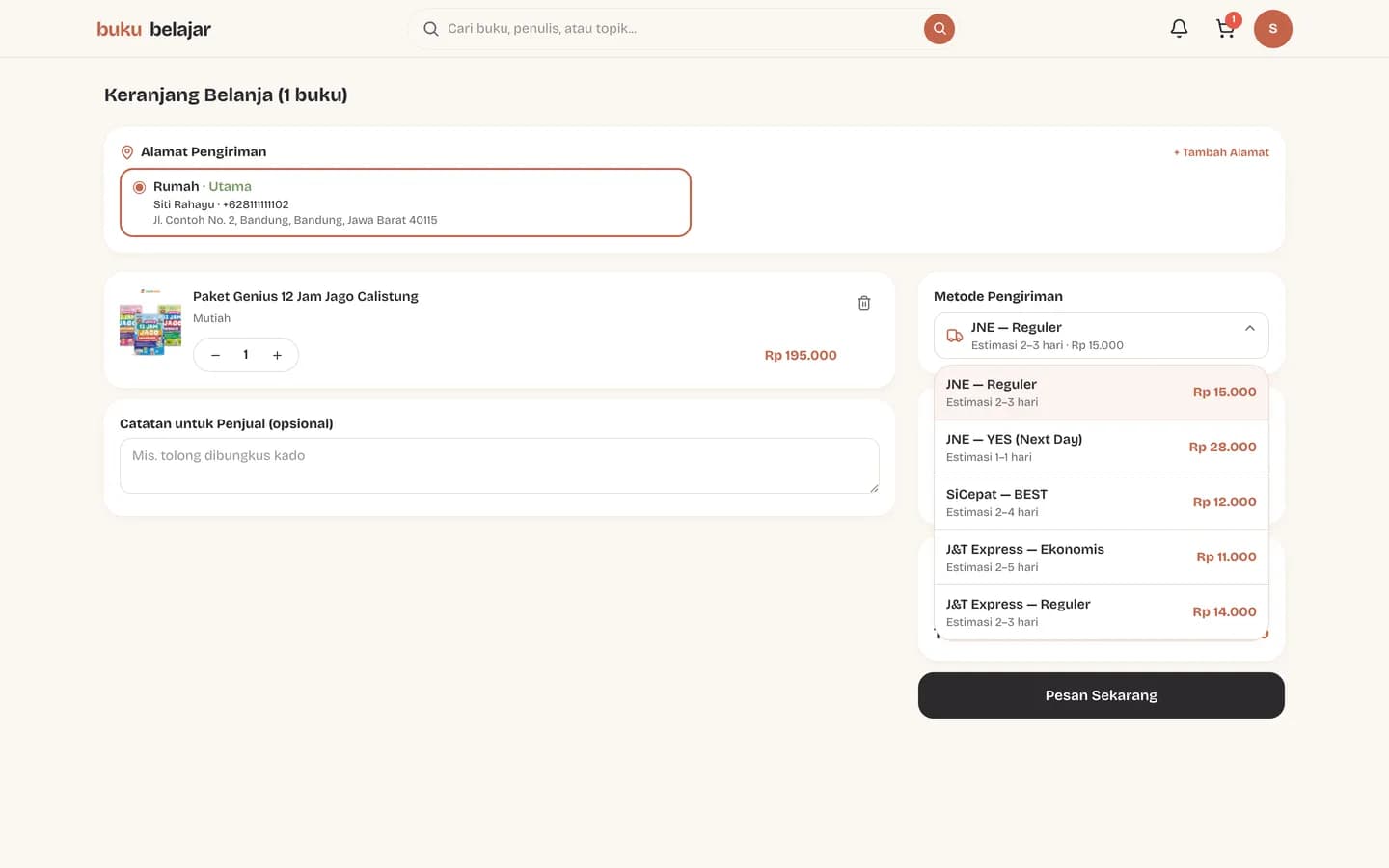Open the shopping cart icon
Screen dimensions: 1389x868
(x=1226, y=29)
